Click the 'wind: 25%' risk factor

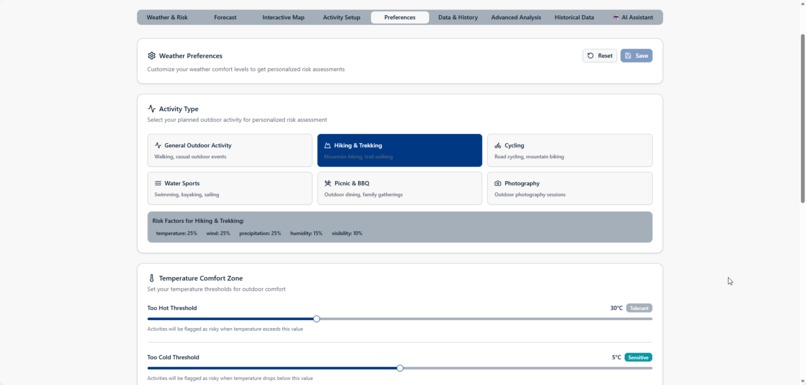click(218, 233)
